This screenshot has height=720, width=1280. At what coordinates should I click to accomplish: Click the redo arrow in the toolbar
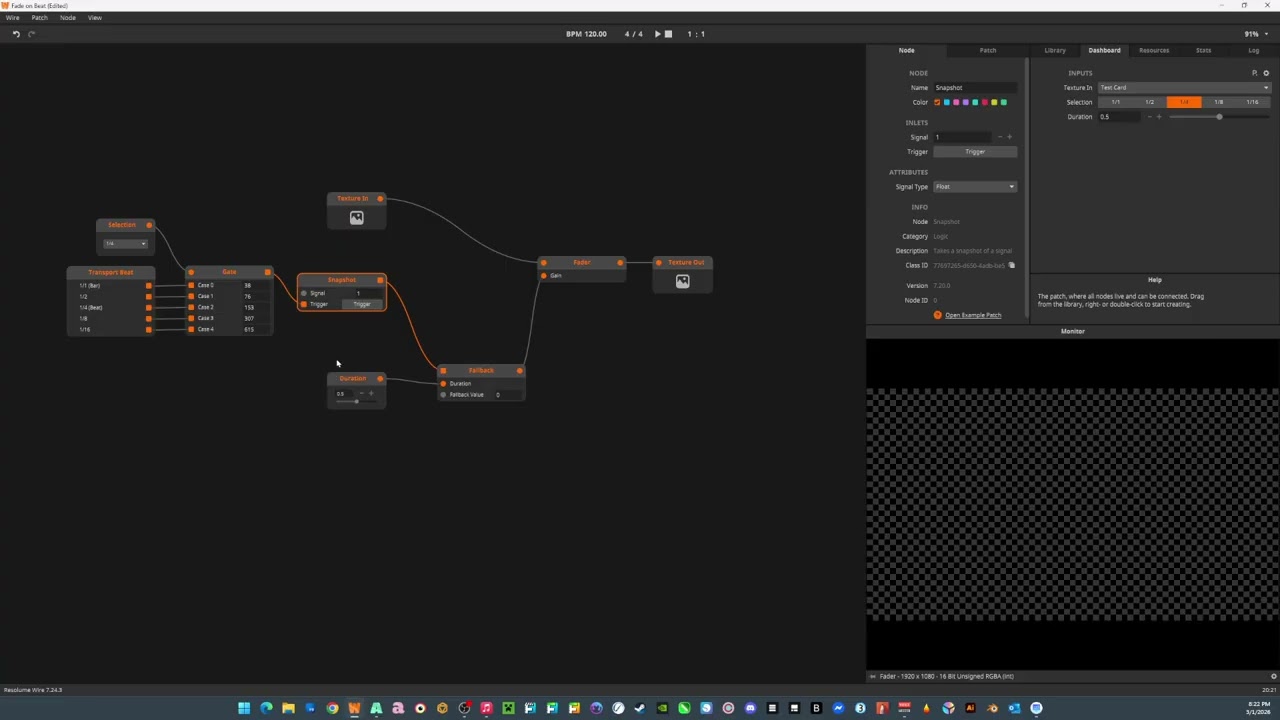pos(31,34)
